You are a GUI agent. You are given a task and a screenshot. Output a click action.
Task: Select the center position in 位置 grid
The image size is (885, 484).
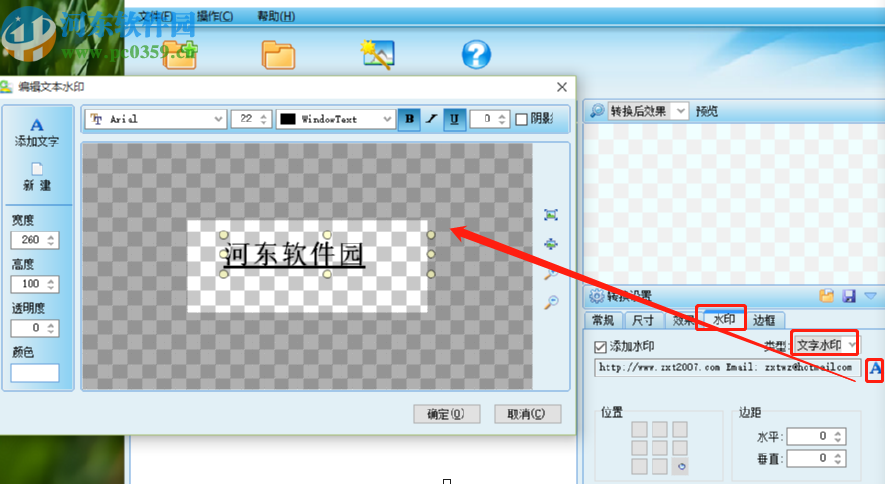660,448
